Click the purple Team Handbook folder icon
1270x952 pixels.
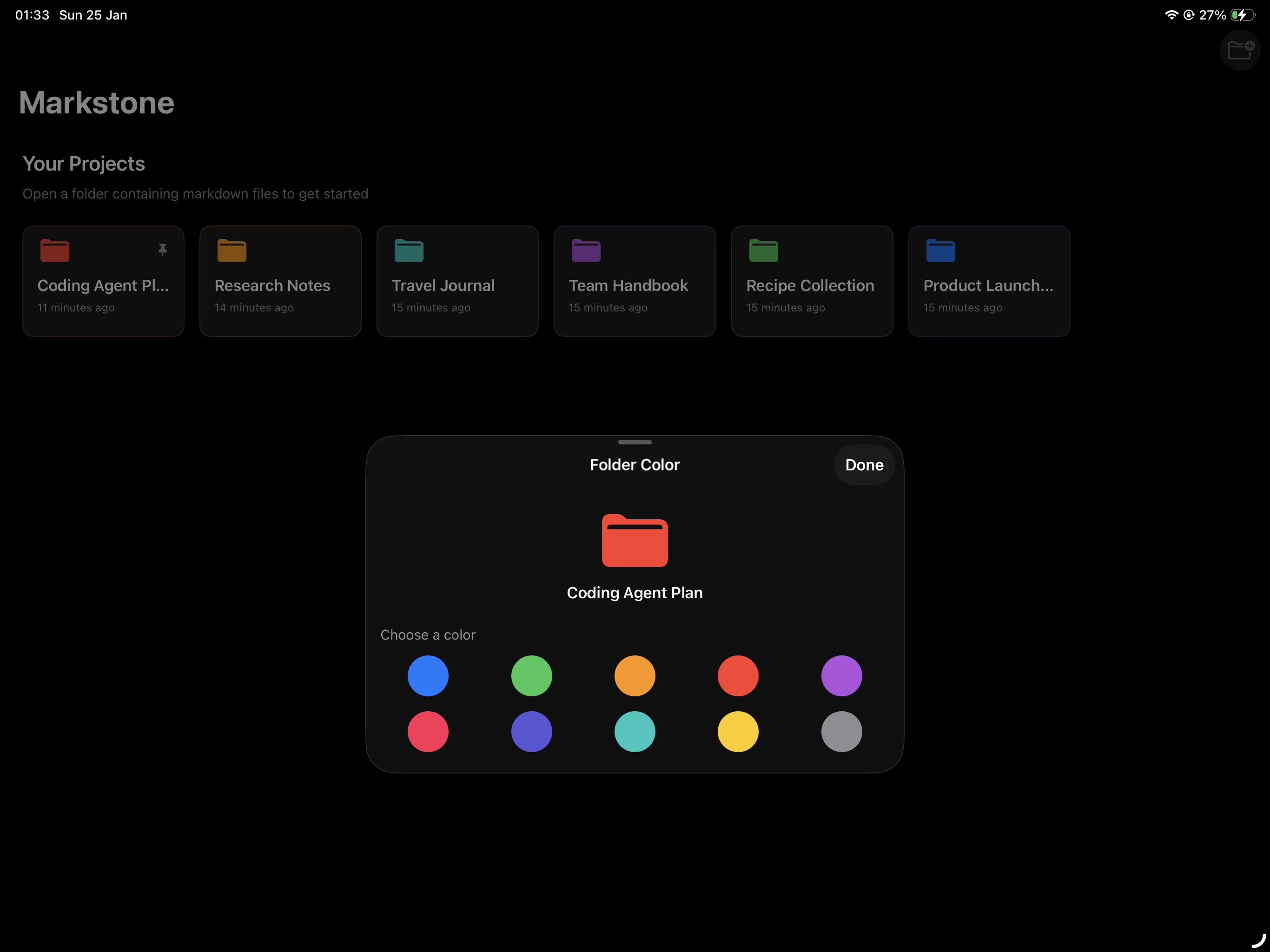(586, 251)
